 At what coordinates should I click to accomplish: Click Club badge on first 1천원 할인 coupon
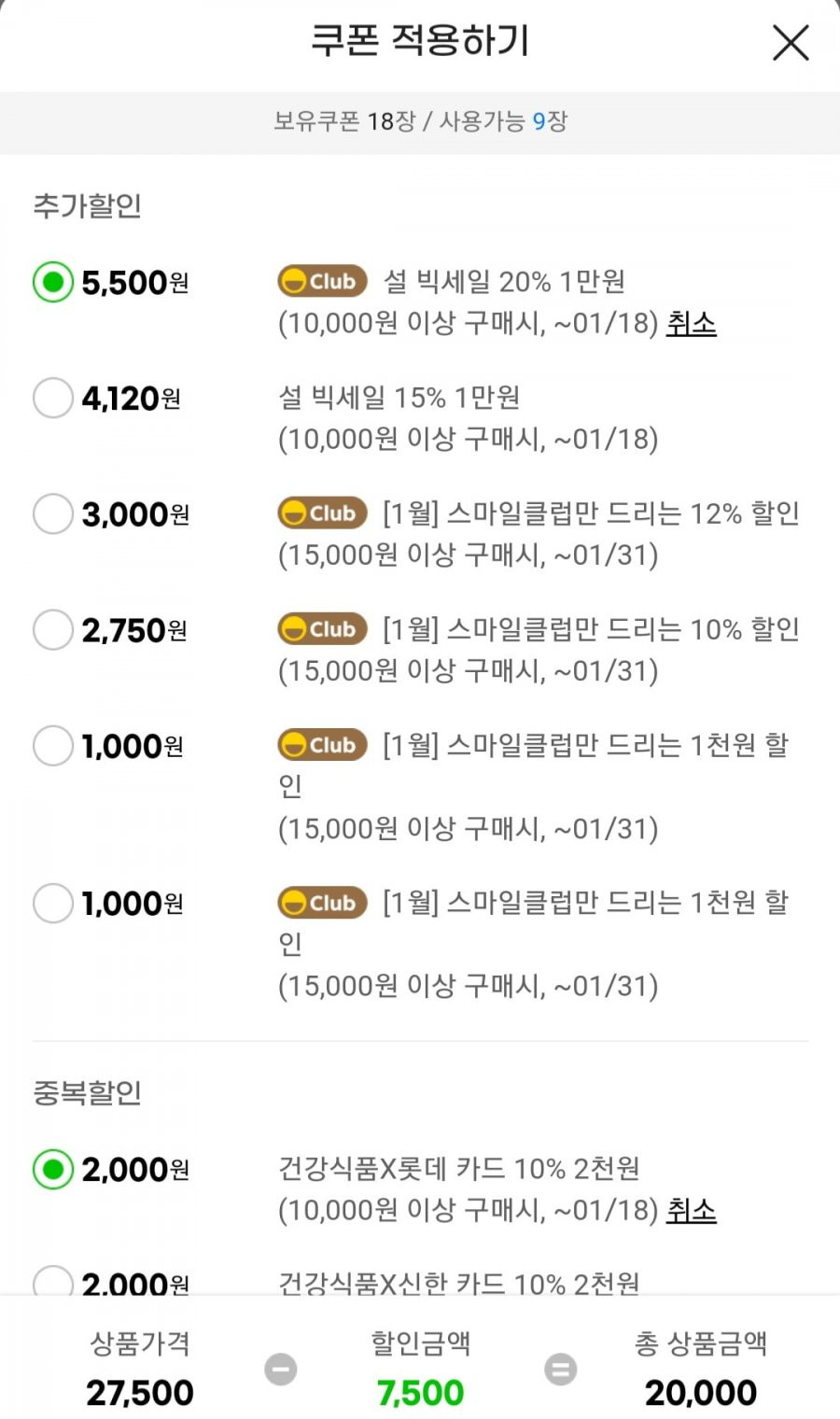coord(322,745)
